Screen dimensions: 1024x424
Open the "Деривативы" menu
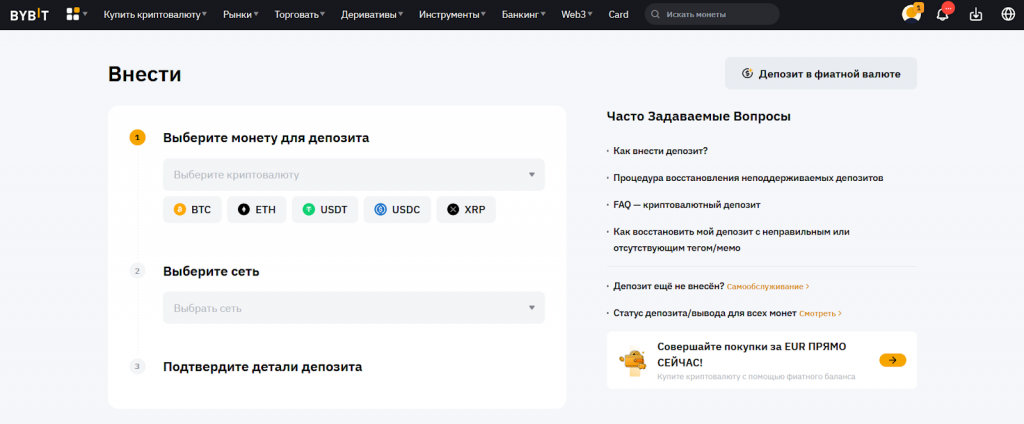[372, 15]
